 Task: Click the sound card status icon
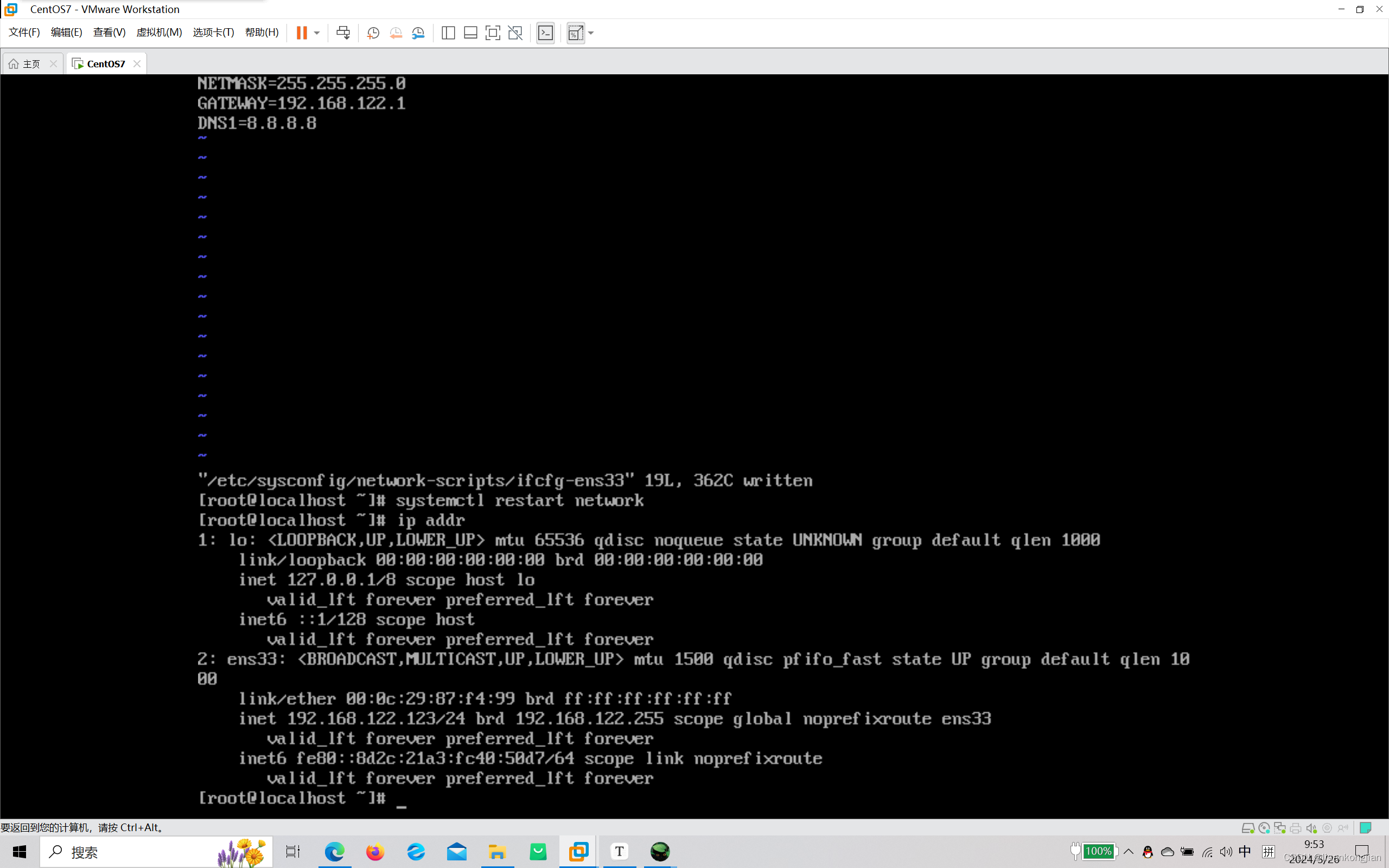pyautogui.click(x=1311, y=828)
